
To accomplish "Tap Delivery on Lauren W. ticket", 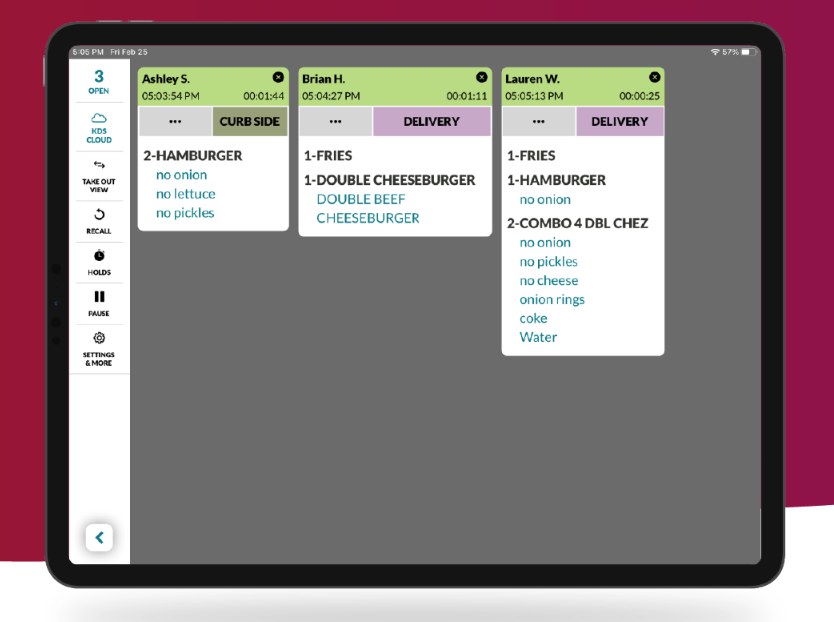I will click(x=619, y=122).
